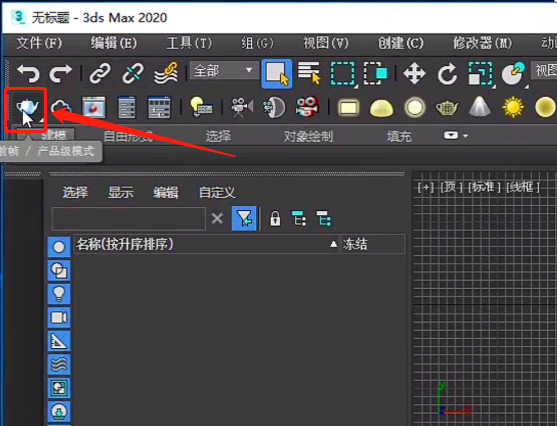Screen dimensions: 557x426
Task: Toggle display geometry filter circle
Action: click(x=59, y=247)
